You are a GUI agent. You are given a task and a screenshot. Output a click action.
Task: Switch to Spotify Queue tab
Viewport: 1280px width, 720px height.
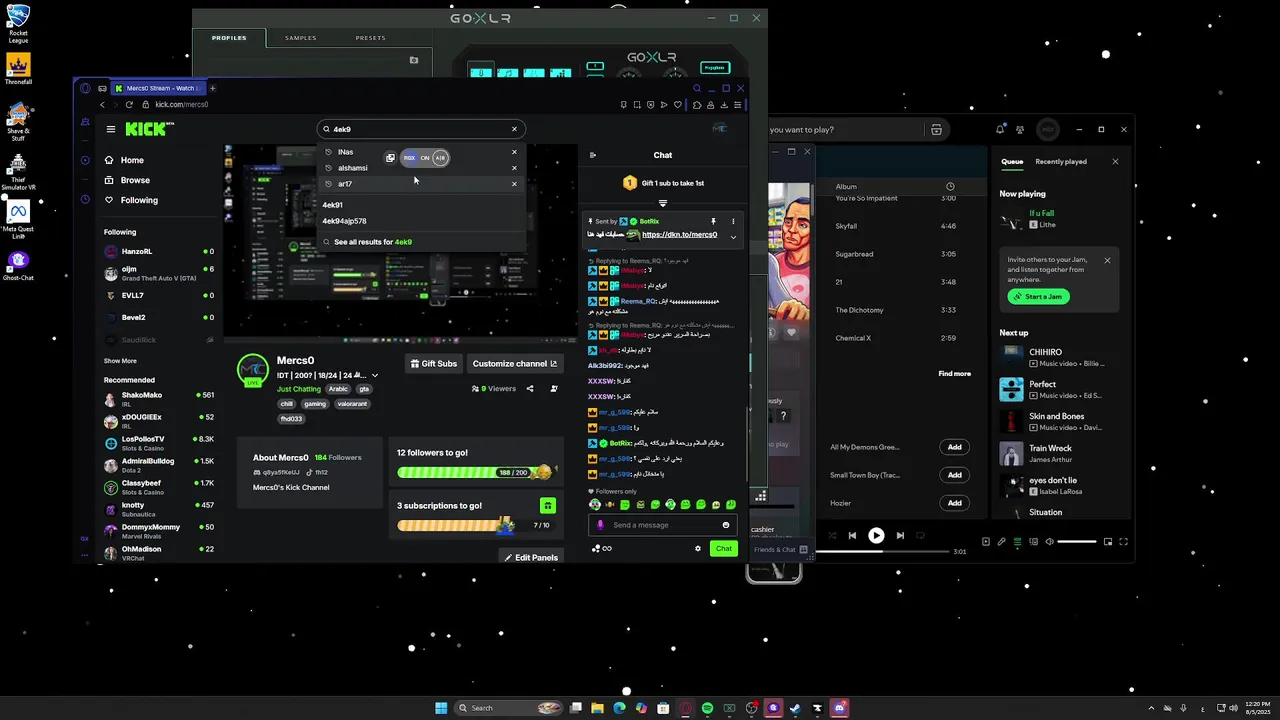pyautogui.click(x=1012, y=161)
